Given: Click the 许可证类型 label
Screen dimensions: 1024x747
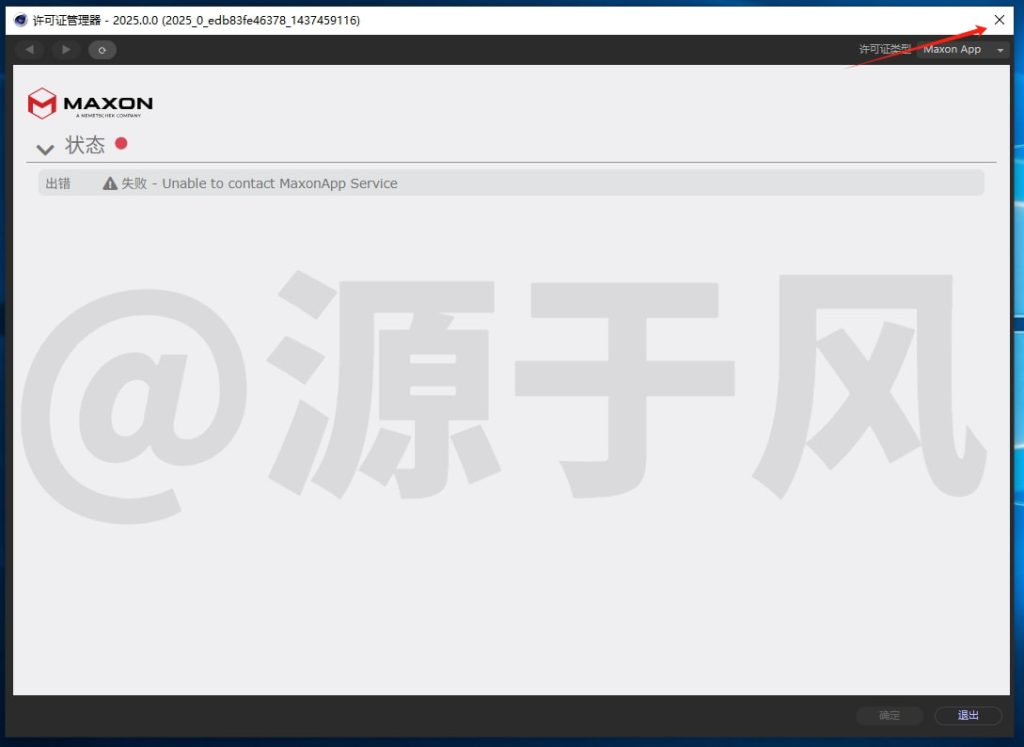Looking at the screenshot, I should (884, 50).
